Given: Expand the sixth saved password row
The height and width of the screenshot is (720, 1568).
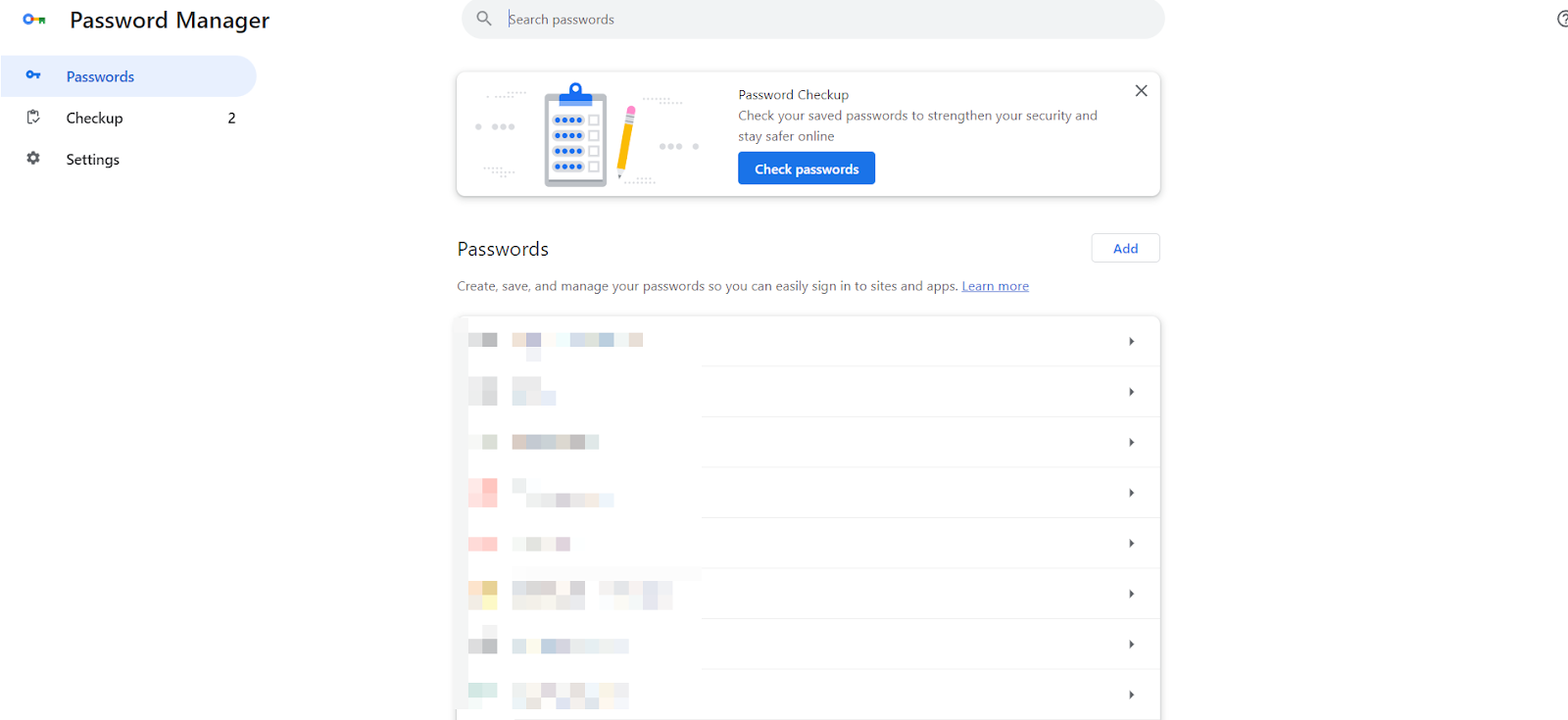Looking at the screenshot, I should [x=808, y=594].
